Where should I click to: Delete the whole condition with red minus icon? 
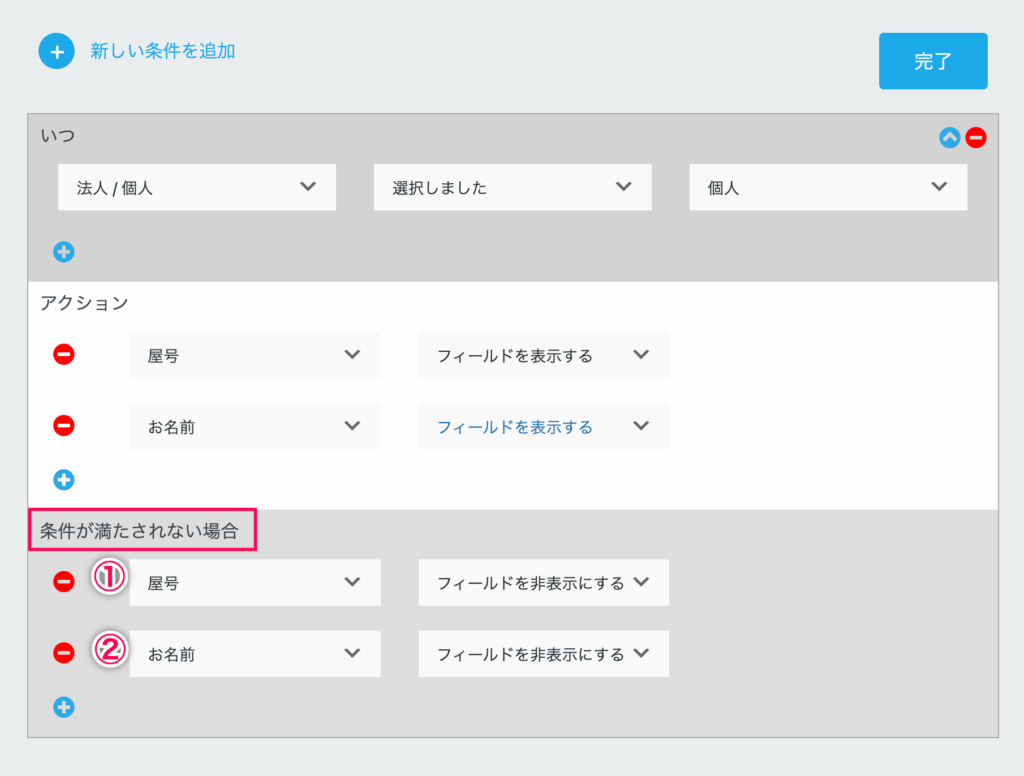pos(976,137)
